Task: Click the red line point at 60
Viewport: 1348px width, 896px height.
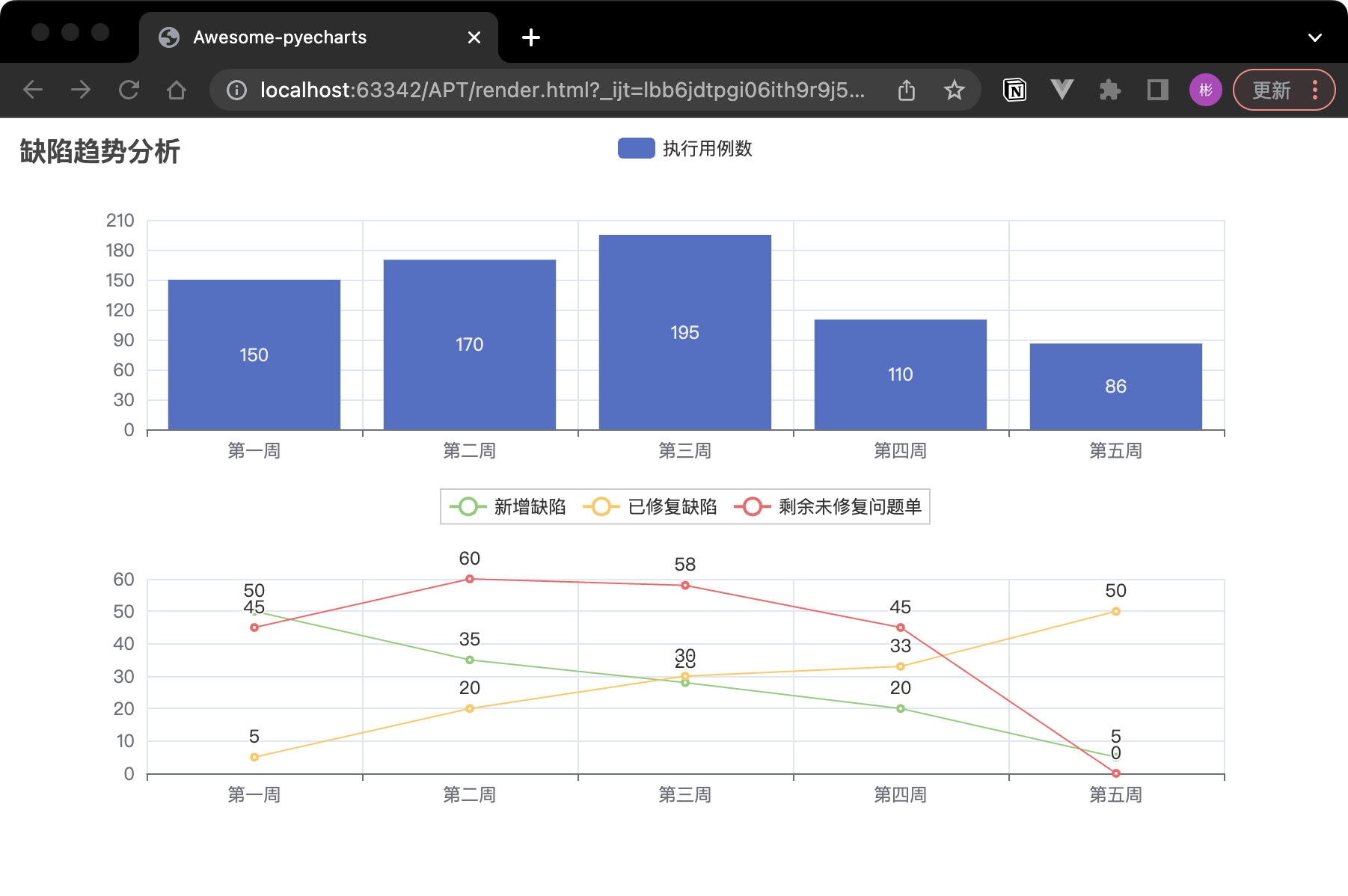Action: point(470,579)
